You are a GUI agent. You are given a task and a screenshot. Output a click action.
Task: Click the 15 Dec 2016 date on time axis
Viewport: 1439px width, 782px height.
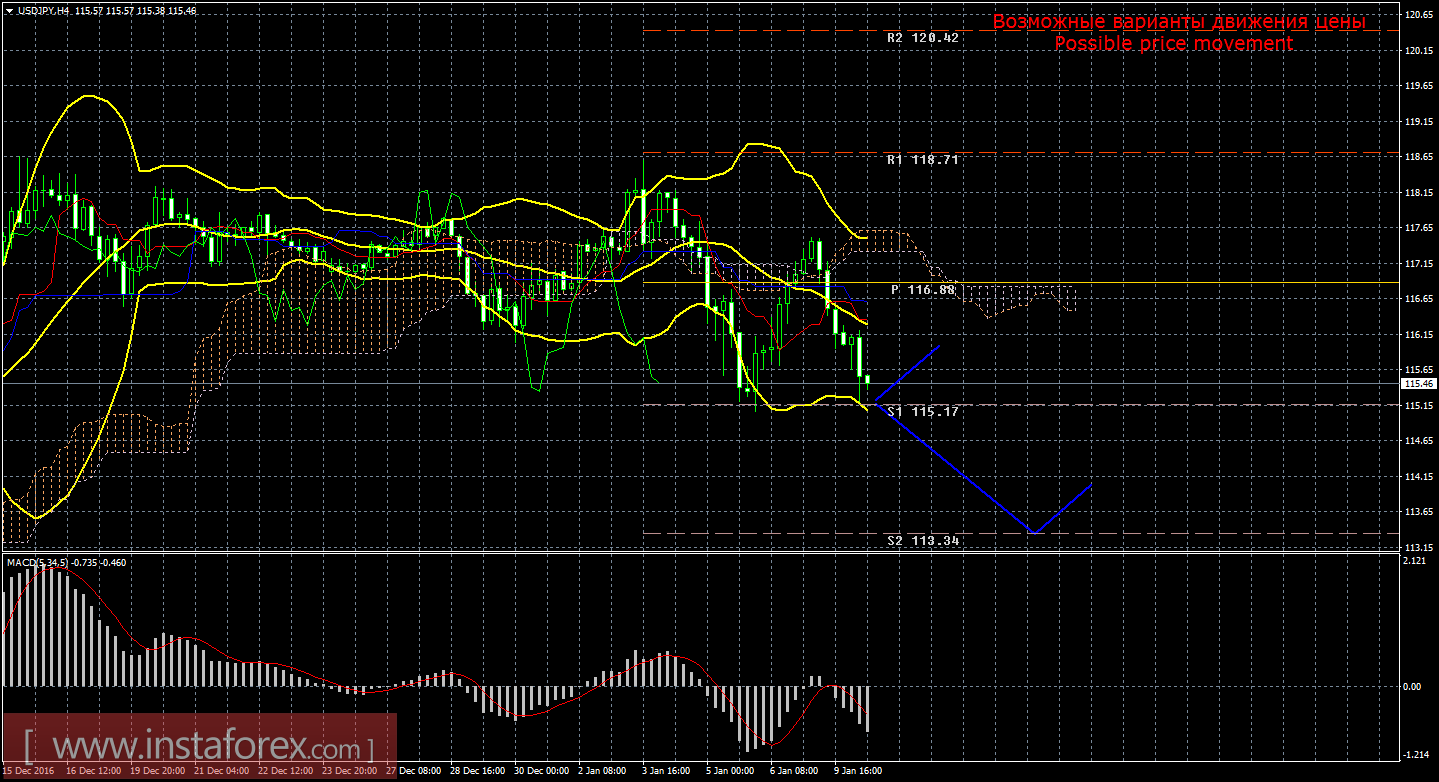(x=26, y=771)
